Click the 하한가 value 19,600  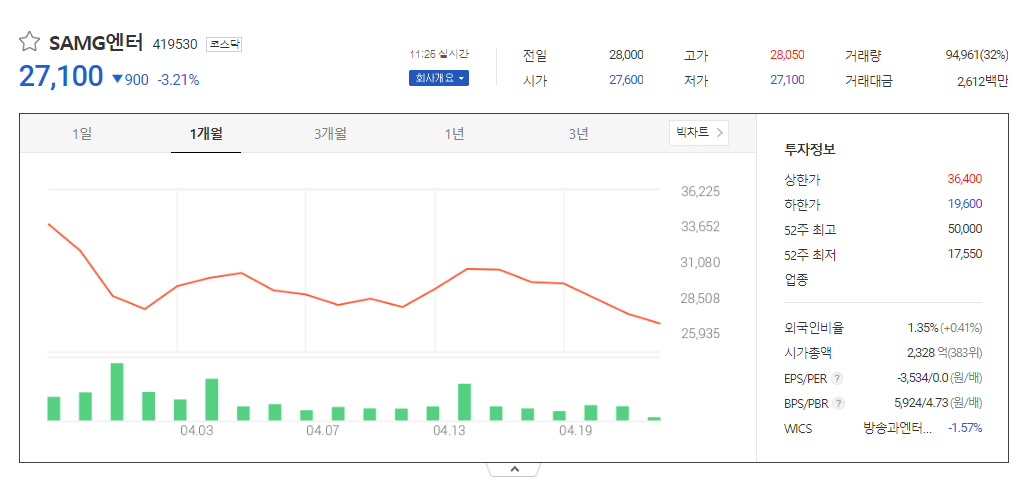964,204
